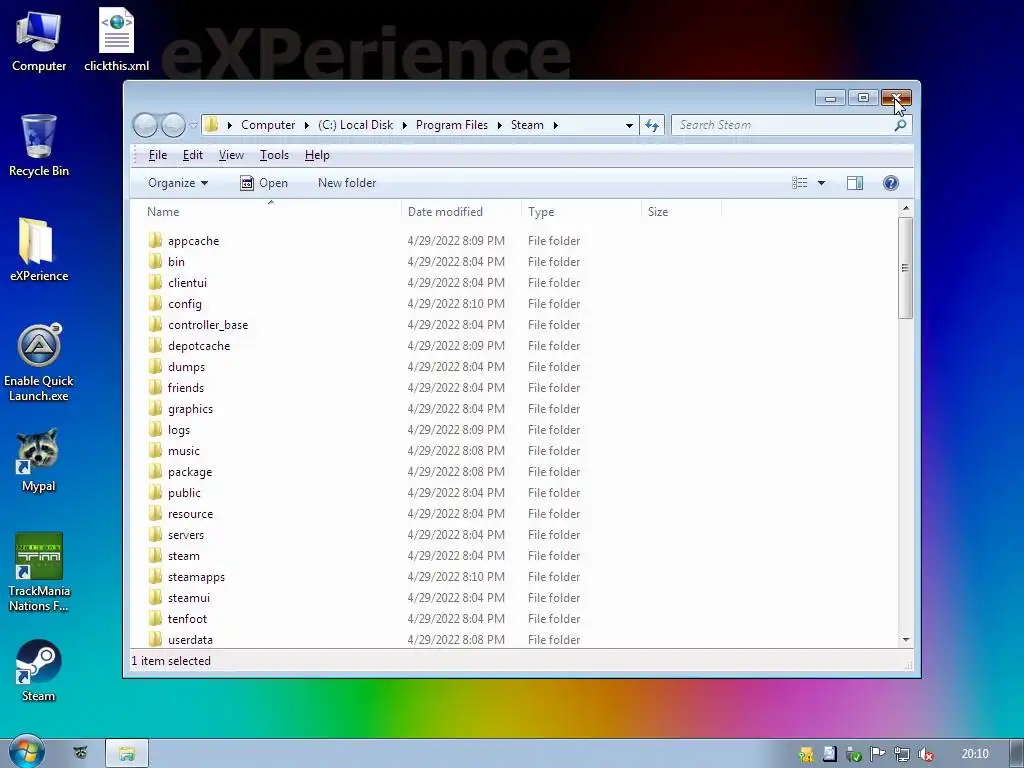The height and width of the screenshot is (768, 1024).
Task: Launch the Mypal browser shortcut
Action: pyautogui.click(x=39, y=460)
